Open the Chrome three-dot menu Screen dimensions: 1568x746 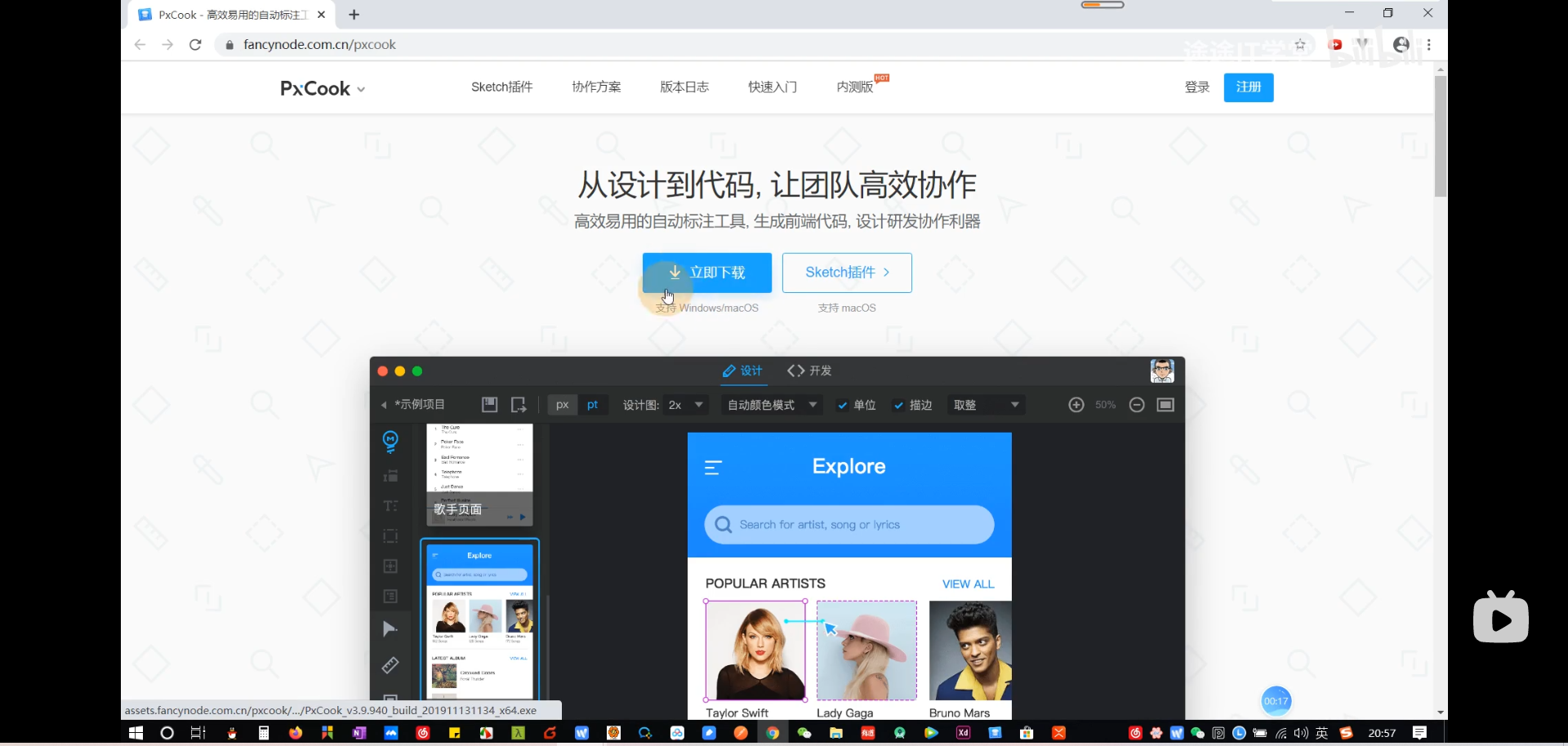[x=1429, y=45]
